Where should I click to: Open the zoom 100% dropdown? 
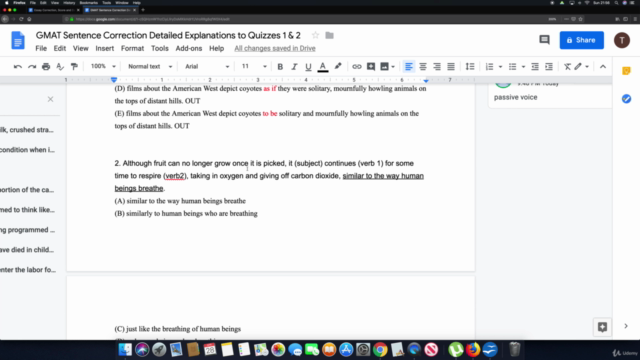pyautogui.click(x=103, y=66)
